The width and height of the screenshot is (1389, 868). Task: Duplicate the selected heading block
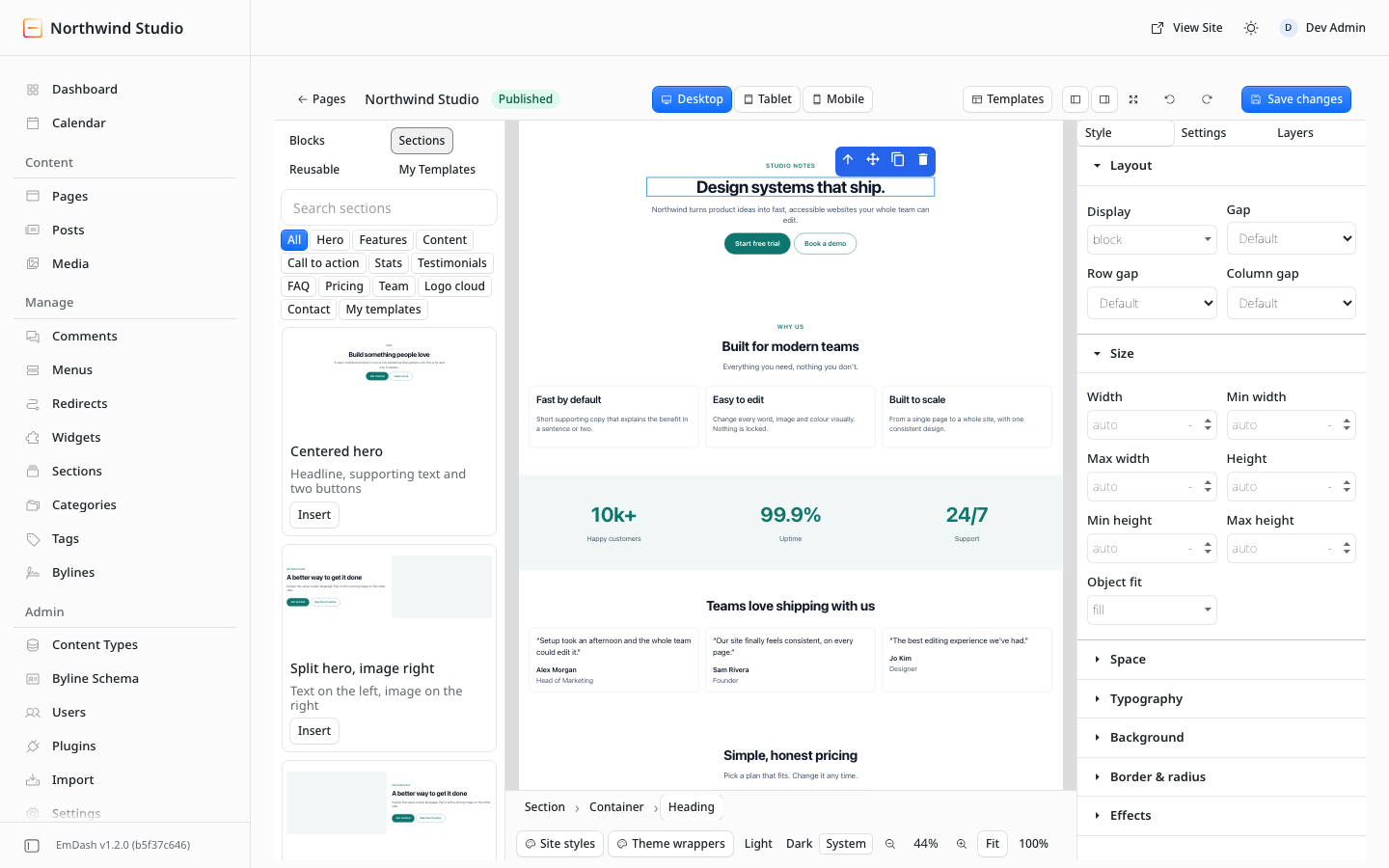coord(898,160)
